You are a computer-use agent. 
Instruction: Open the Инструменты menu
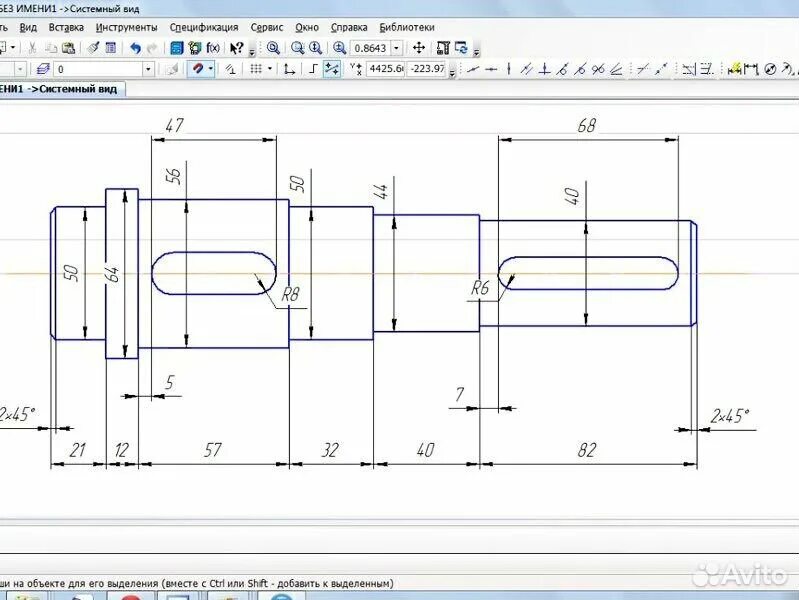pos(126,27)
